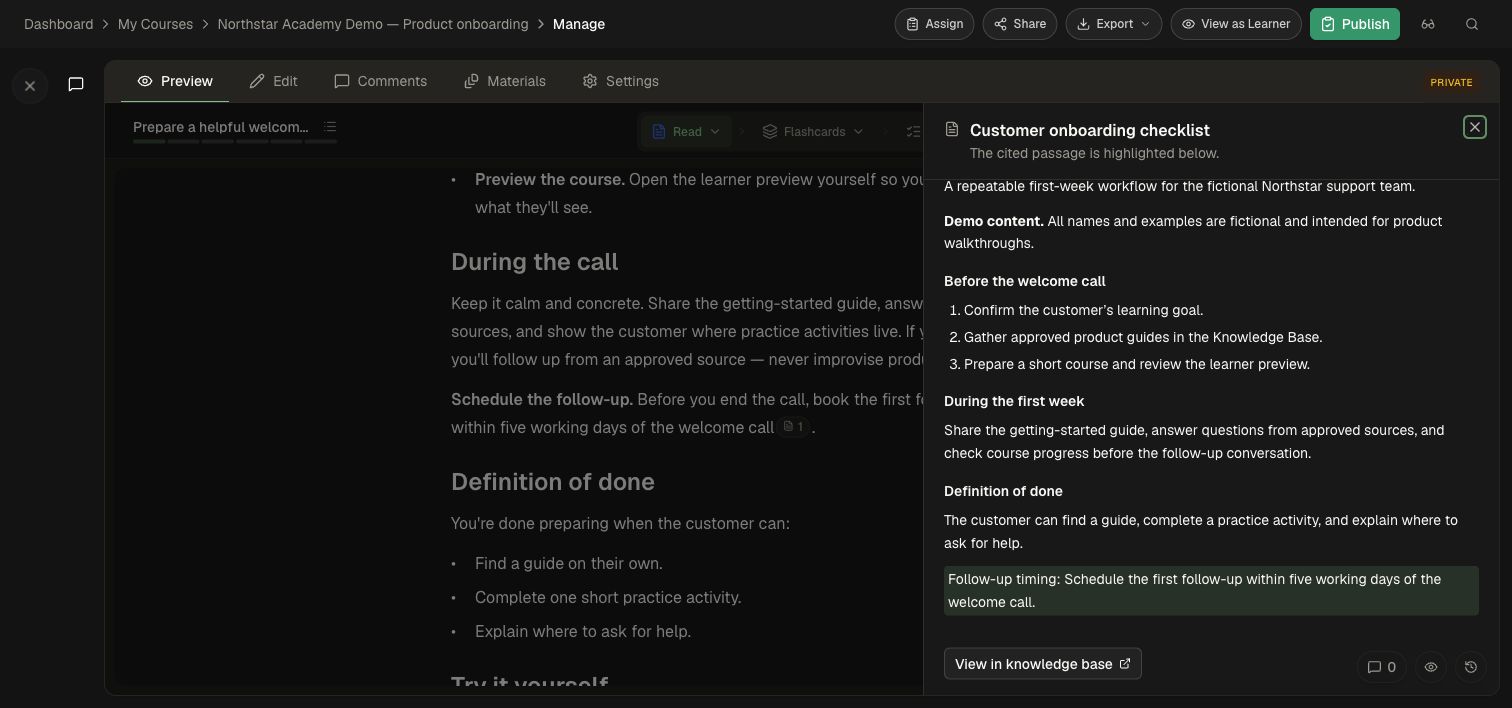Toggle the eye icon in panel footer

(x=1431, y=667)
